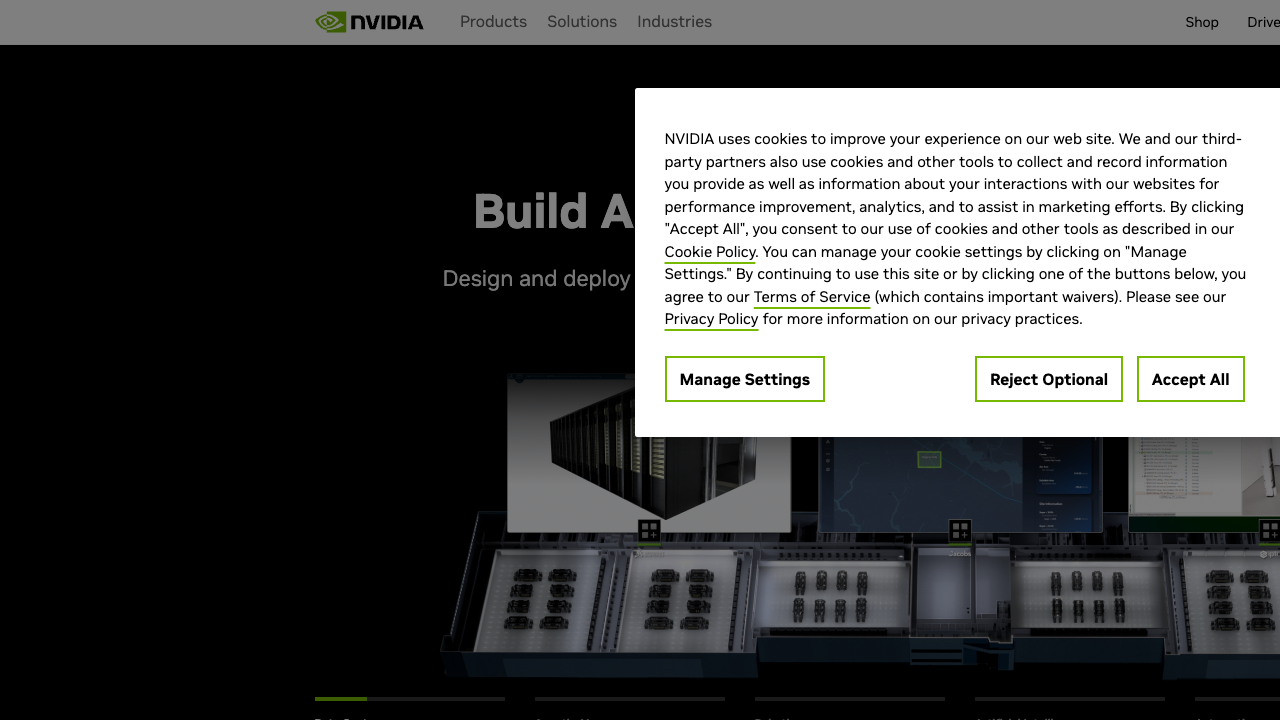This screenshot has height=720, width=1280.
Task: Click the hotspot icon under the map panel
Action: 960,531
